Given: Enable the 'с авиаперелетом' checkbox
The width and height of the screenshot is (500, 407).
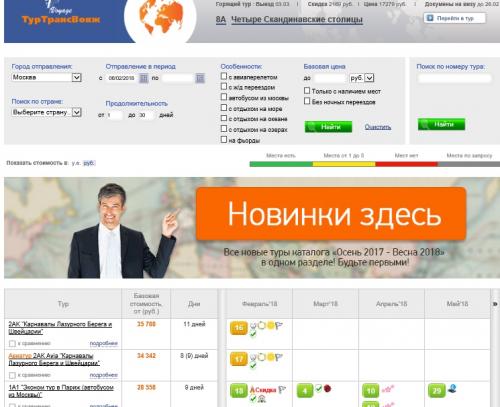Looking at the screenshot, I should tap(224, 76).
